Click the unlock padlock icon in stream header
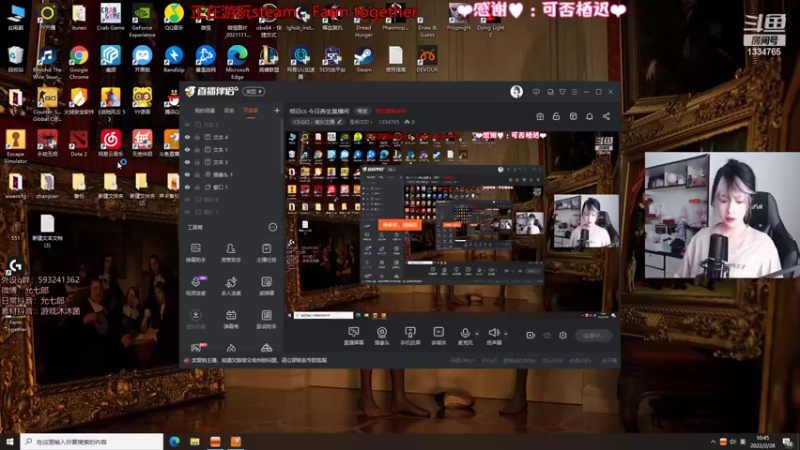Image resolution: width=800 pixels, height=450 pixels. 556,116
